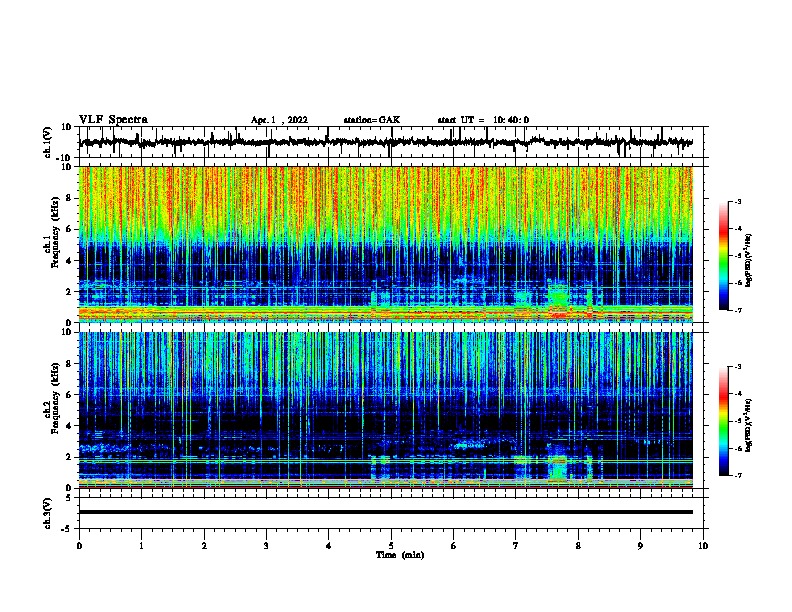Select the "Apr. 1 , 2022" date text
This screenshot has width=792, height=612.
tap(279, 120)
